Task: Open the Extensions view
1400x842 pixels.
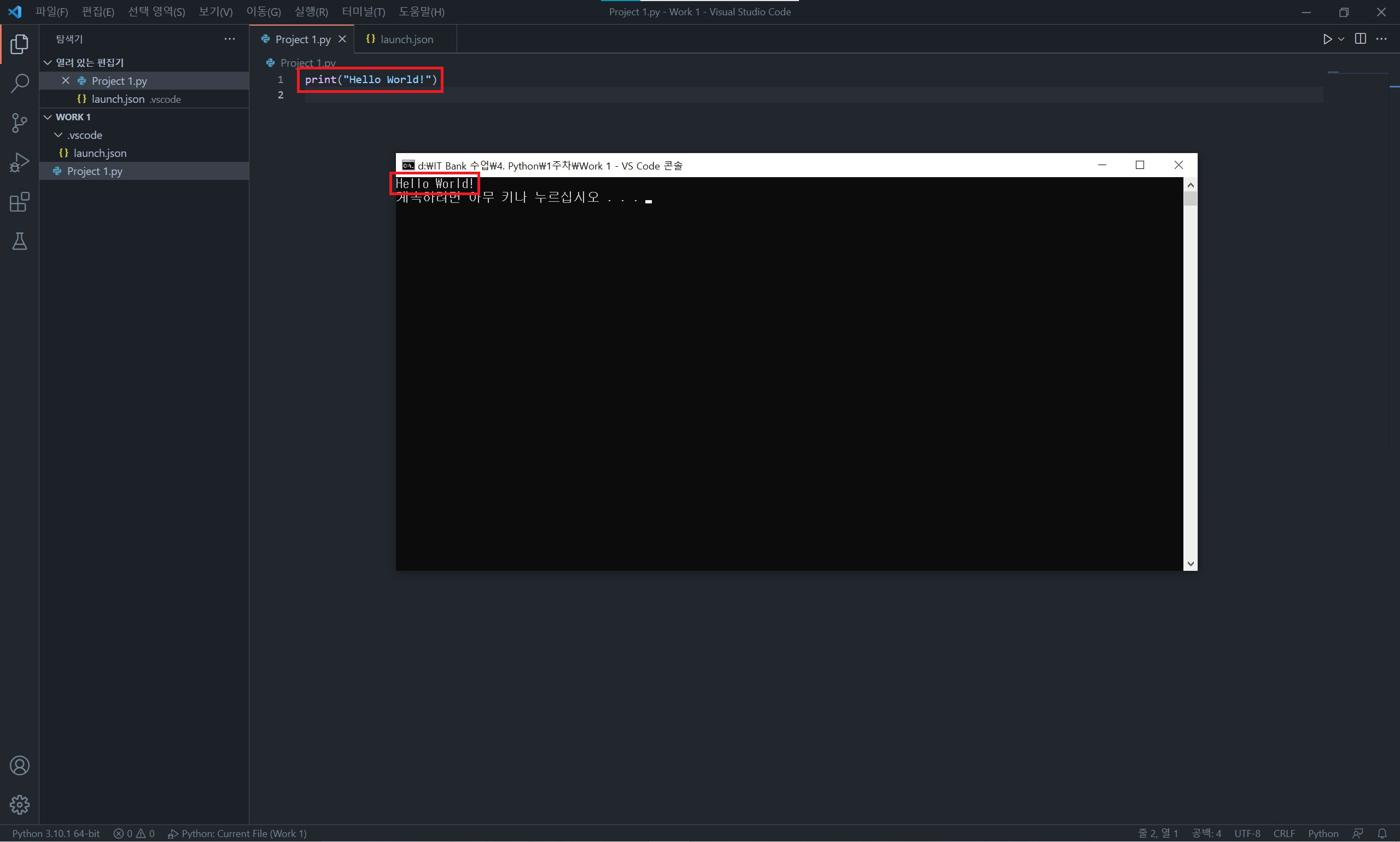Action: [19, 202]
